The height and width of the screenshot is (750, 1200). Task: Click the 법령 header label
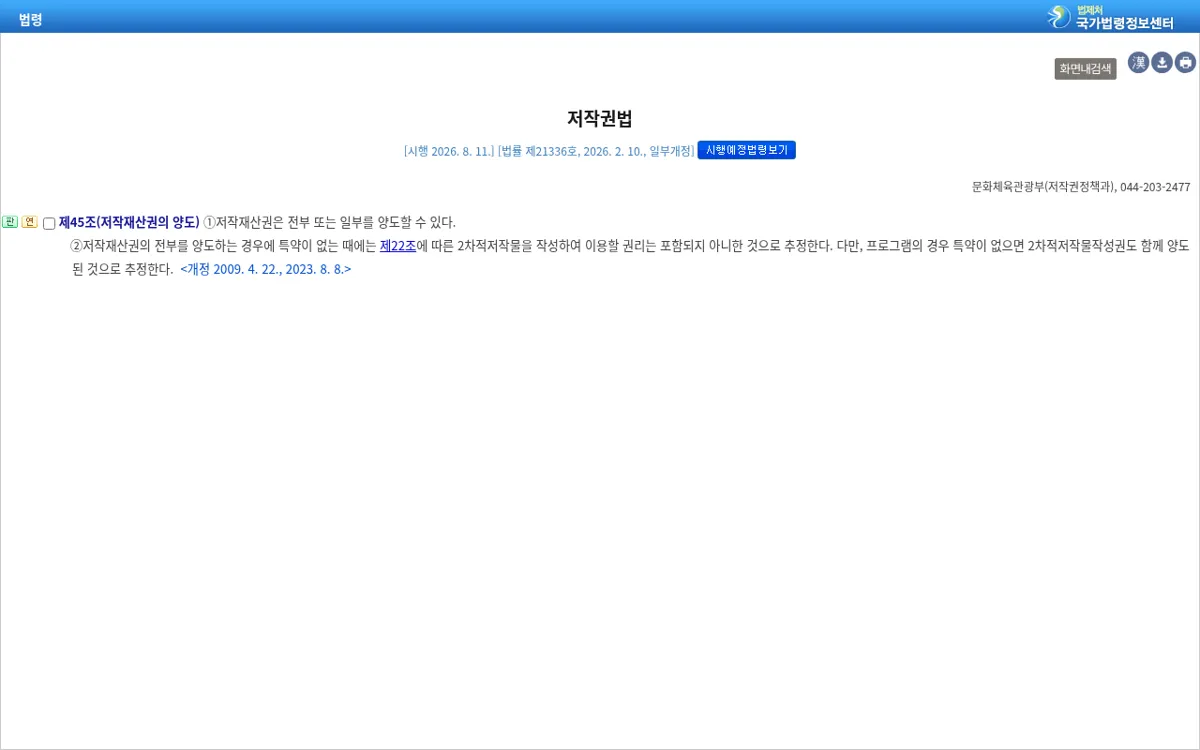[30, 19]
